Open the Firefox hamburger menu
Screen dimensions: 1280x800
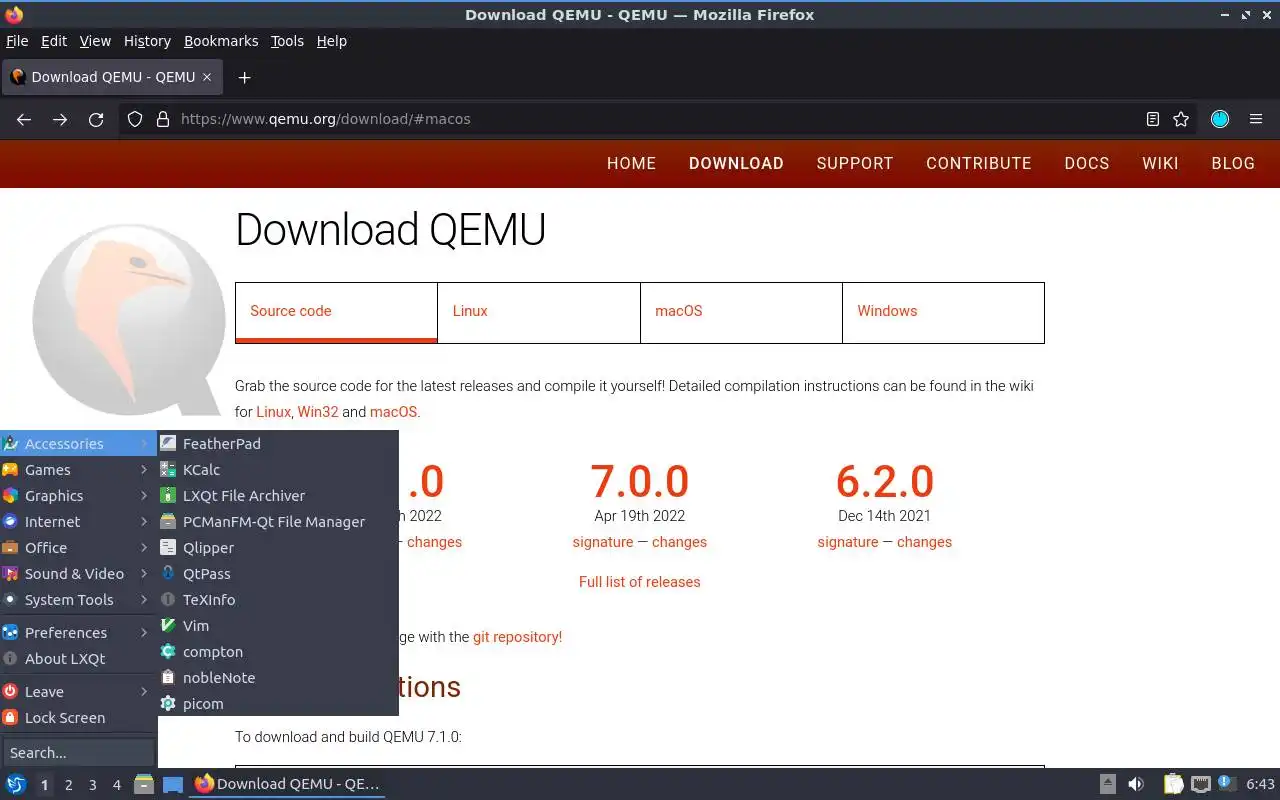pyautogui.click(x=1256, y=119)
